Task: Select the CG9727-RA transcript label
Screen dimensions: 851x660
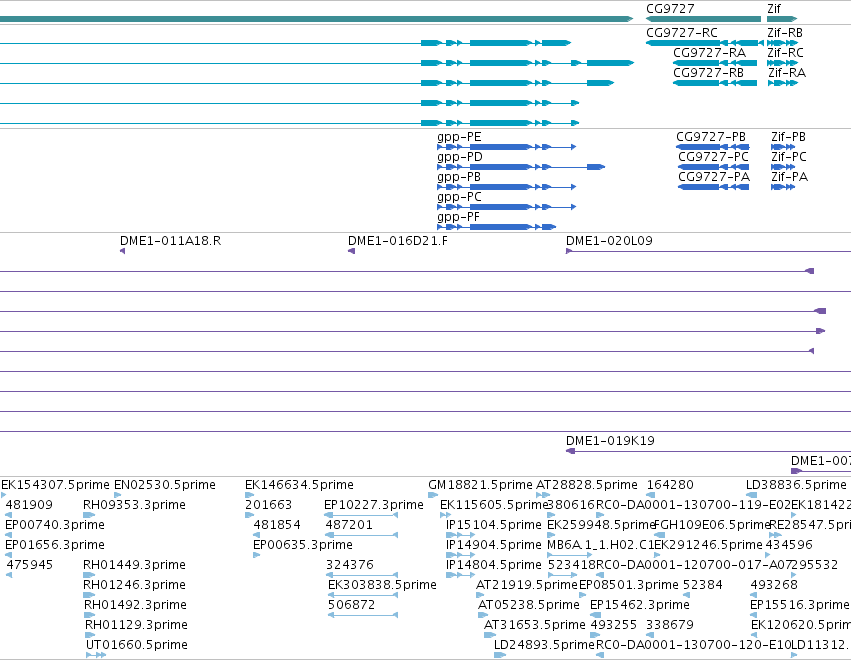Action: (x=709, y=53)
